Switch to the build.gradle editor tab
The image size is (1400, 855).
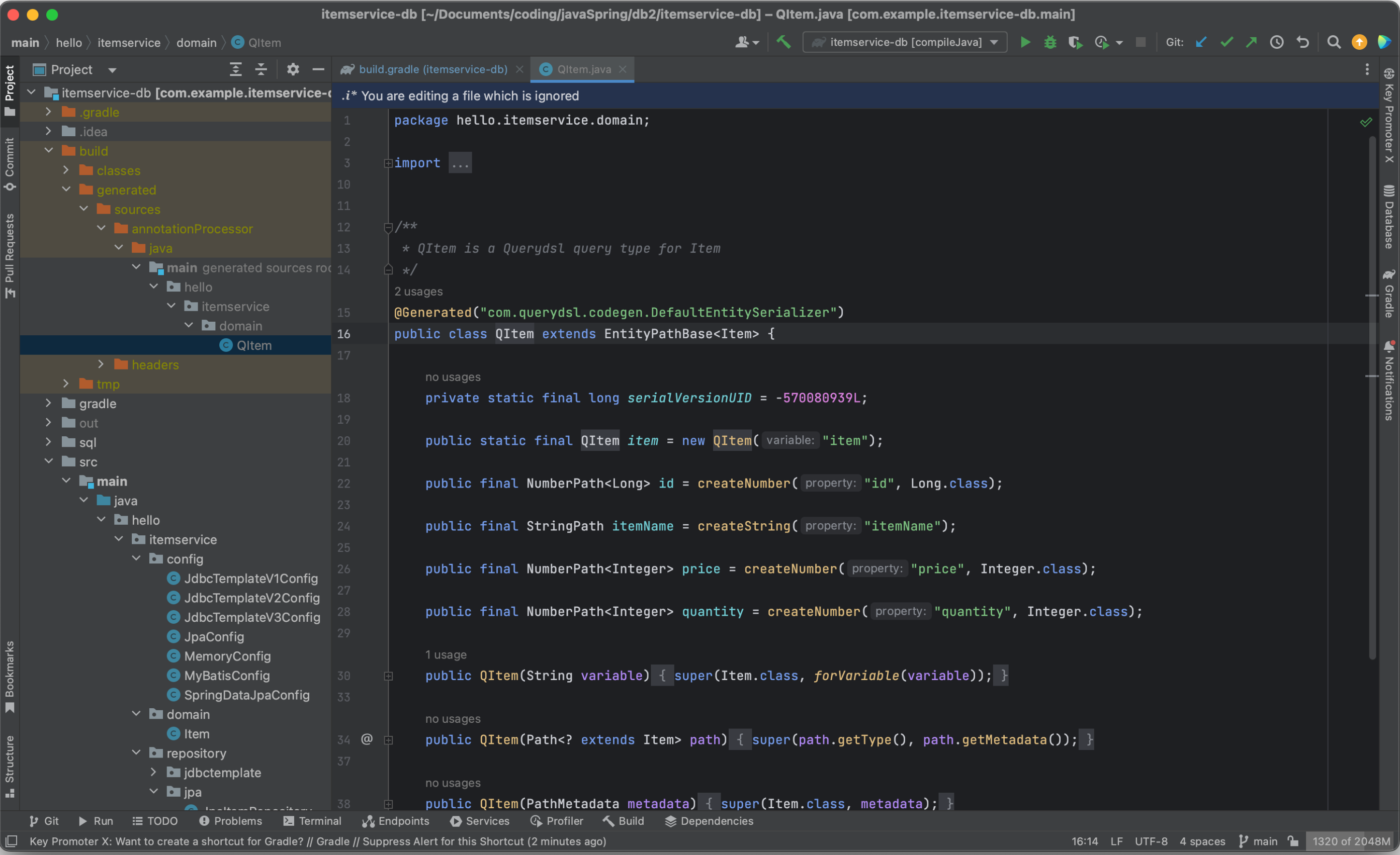[432, 69]
